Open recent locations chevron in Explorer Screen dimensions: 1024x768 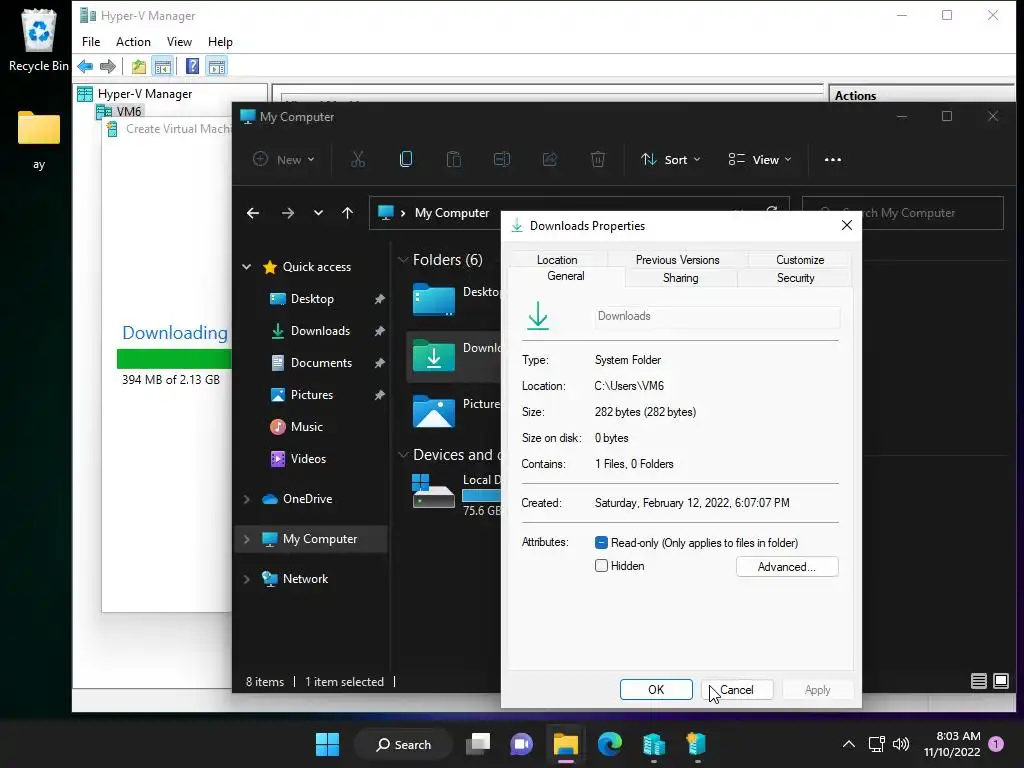pos(318,213)
